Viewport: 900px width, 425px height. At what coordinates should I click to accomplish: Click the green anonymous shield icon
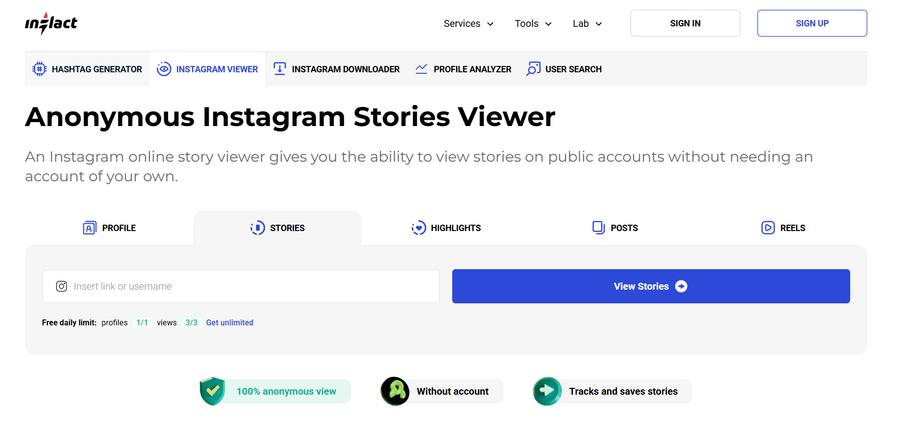tap(213, 391)
